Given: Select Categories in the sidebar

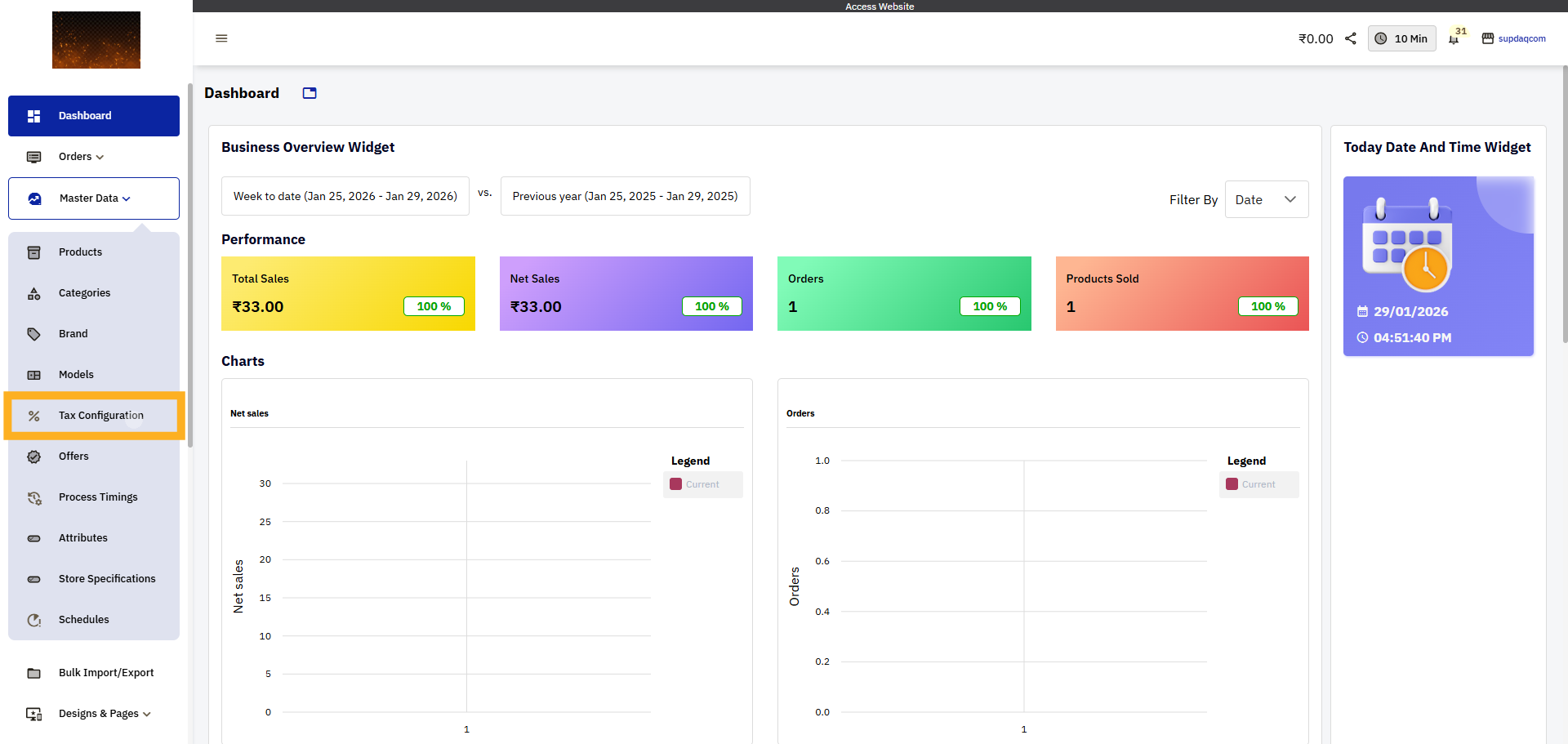Looking at the screenshot, I should (x=94, y=293).
